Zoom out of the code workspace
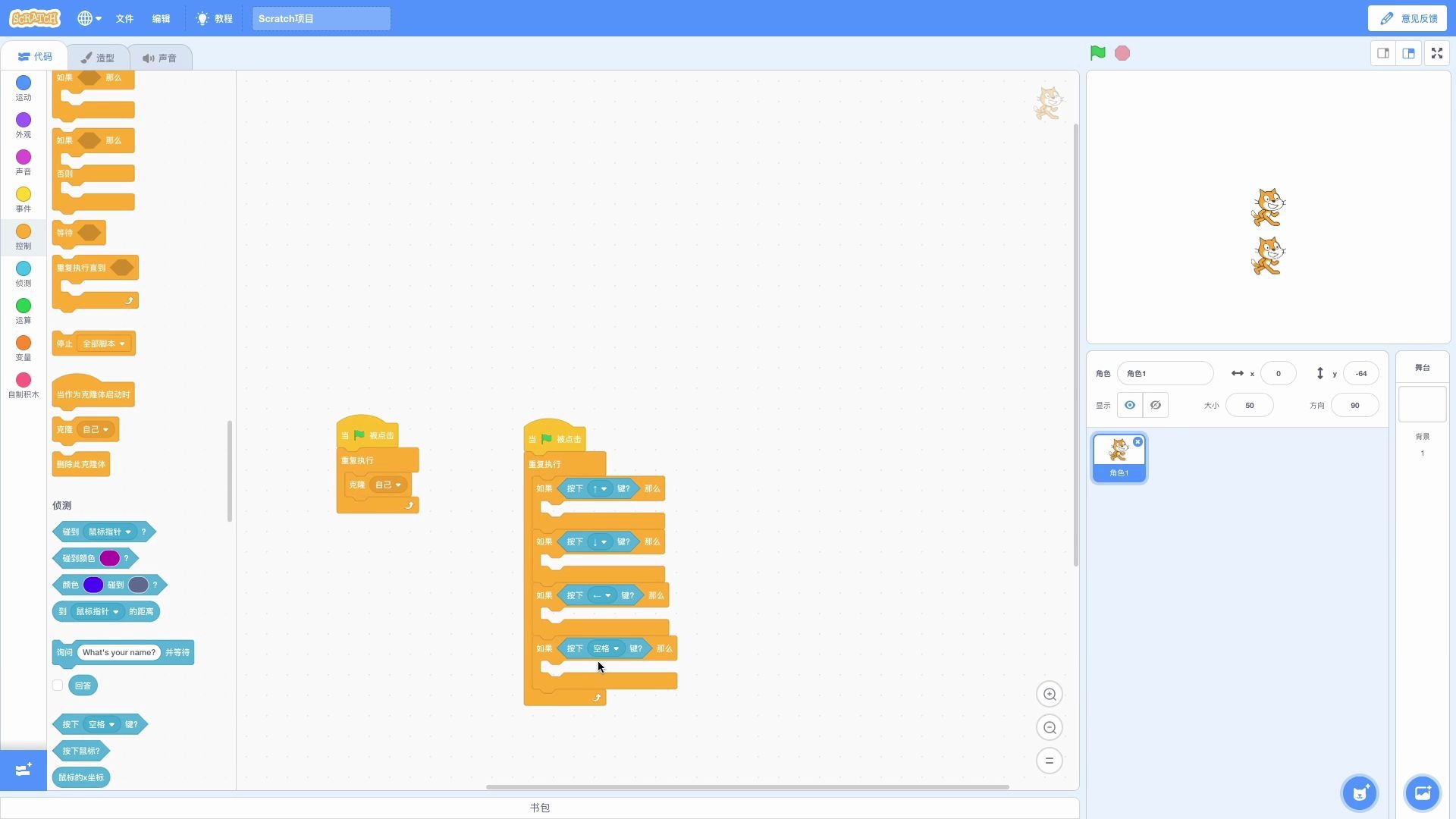 tap(1050, 727)
